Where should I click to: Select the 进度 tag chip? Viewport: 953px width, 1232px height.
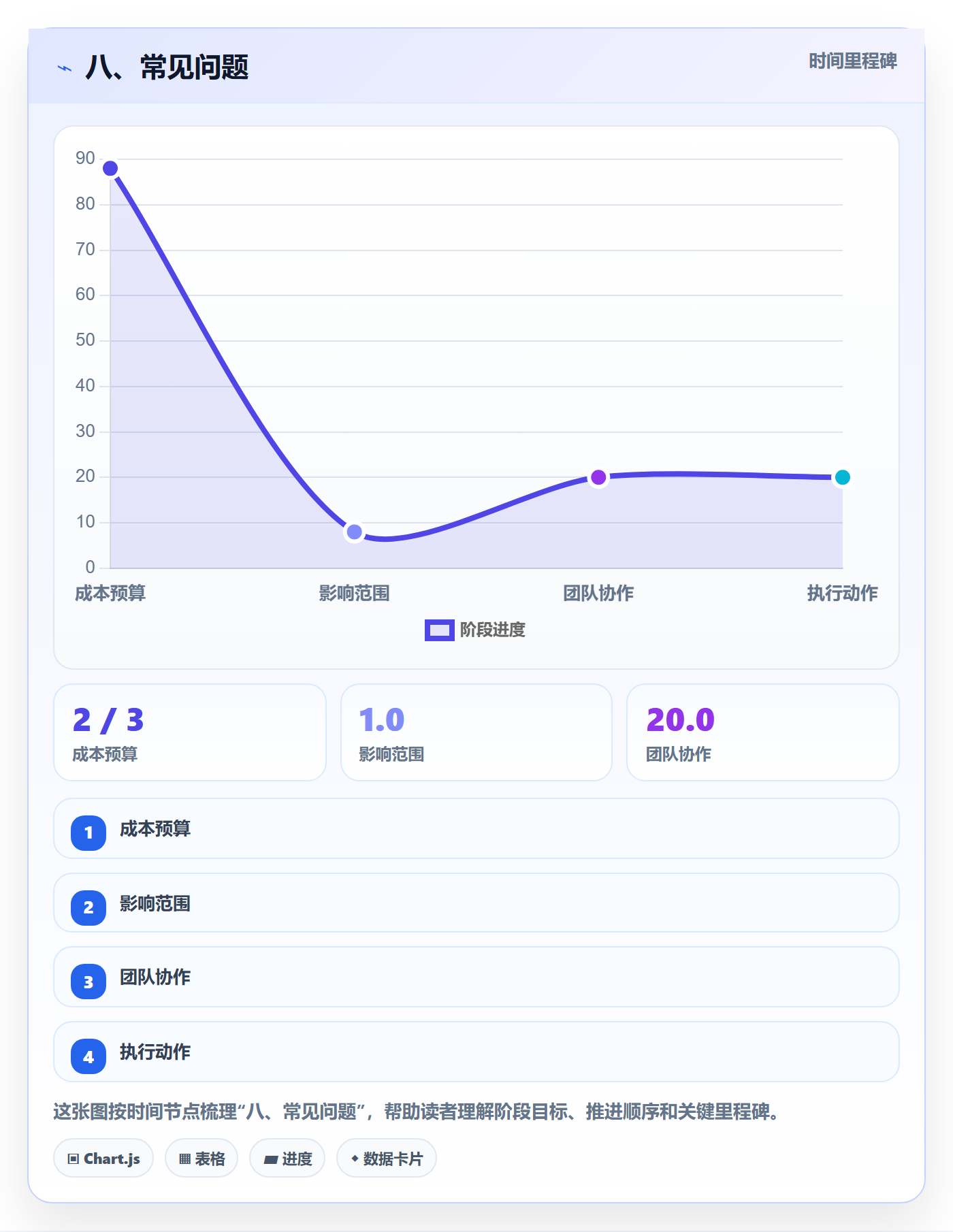(287, 1158)
